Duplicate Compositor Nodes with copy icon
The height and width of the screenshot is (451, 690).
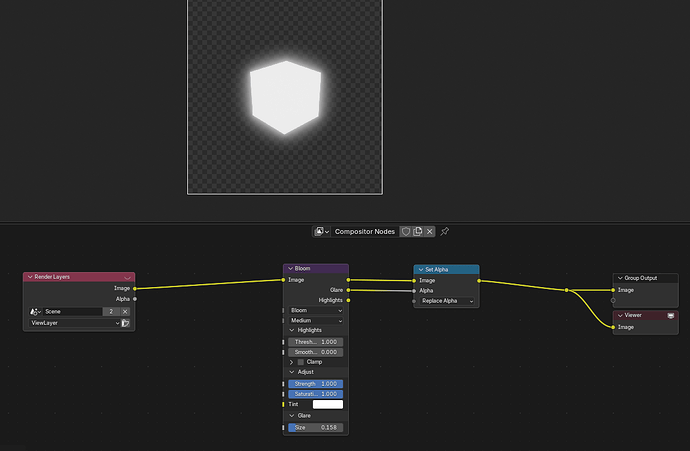(418, 231)
